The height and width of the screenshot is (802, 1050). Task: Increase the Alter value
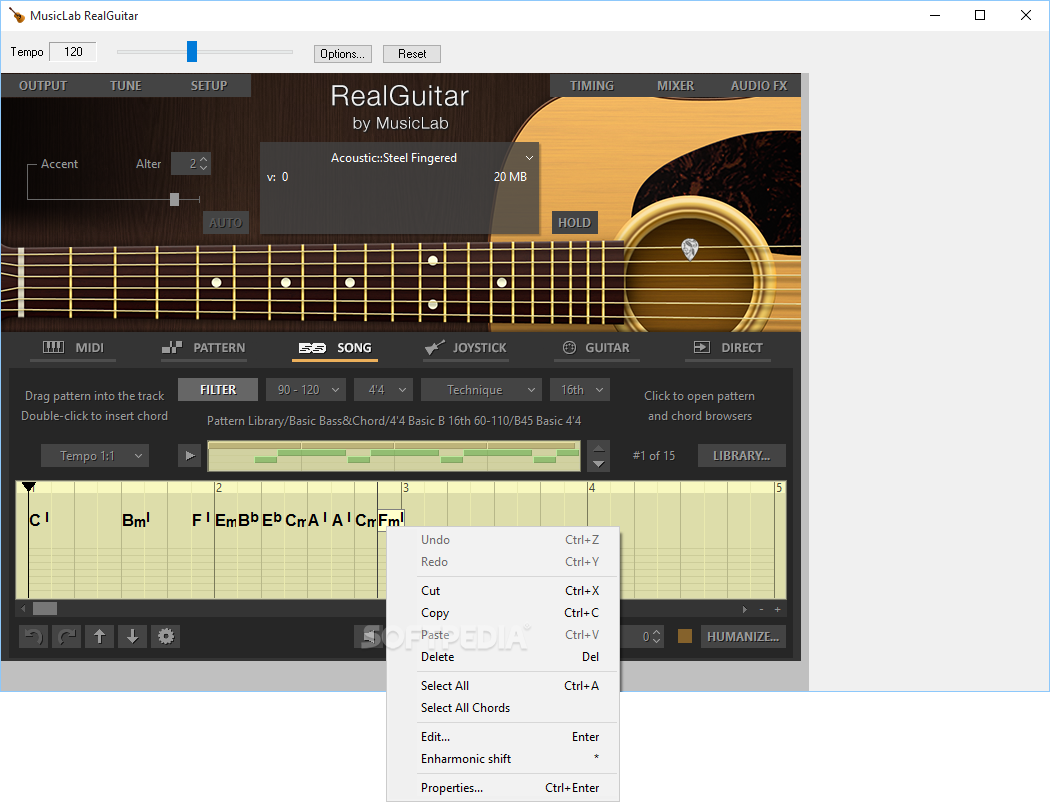204,159
